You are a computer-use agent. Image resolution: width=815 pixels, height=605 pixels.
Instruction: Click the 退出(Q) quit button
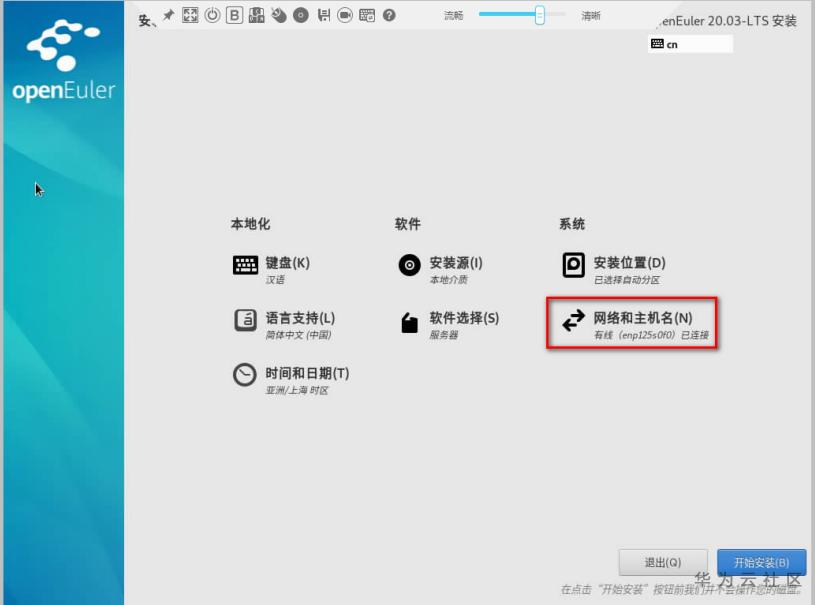pyautogui.click(x=663, y=562)
